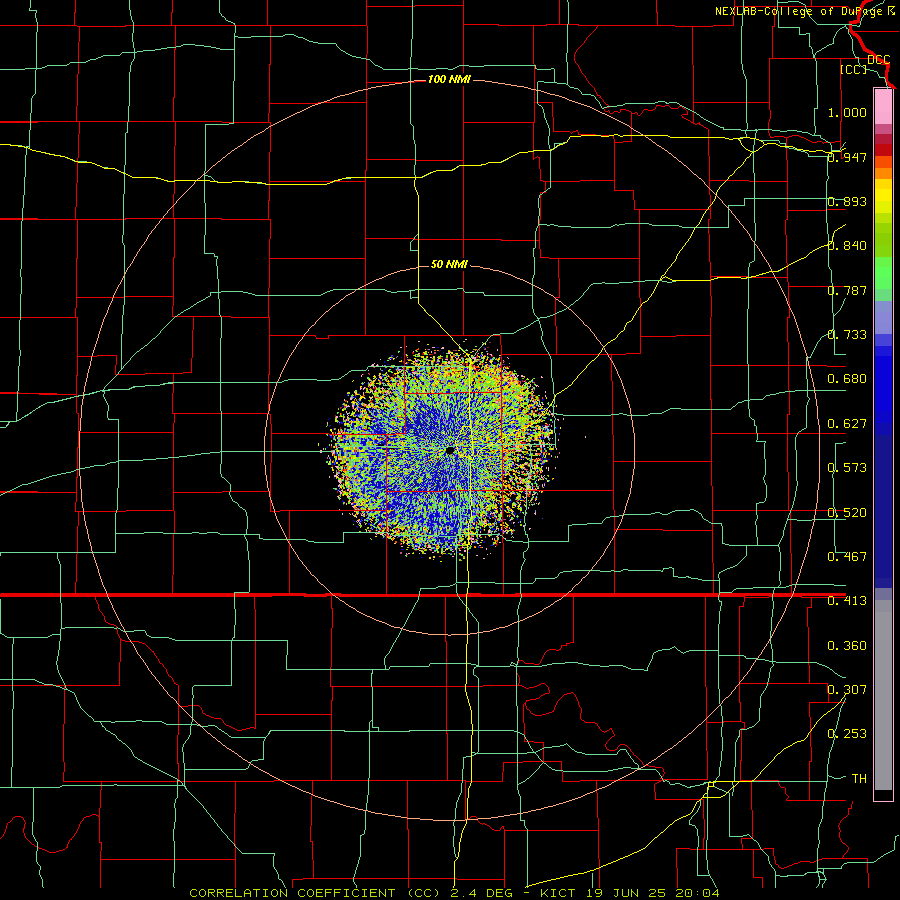Click the "[CC]" legend unit label
Screen dimensions: 900x900
pyautogui.click(x=854, y=69)
